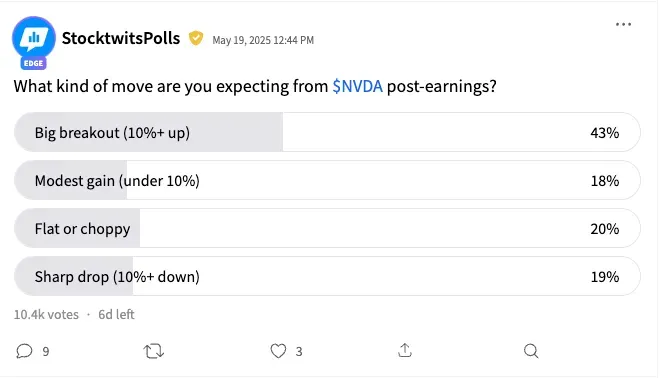Click the share upload icon
The width and height of the screenshot is (661, 378).
405,350
